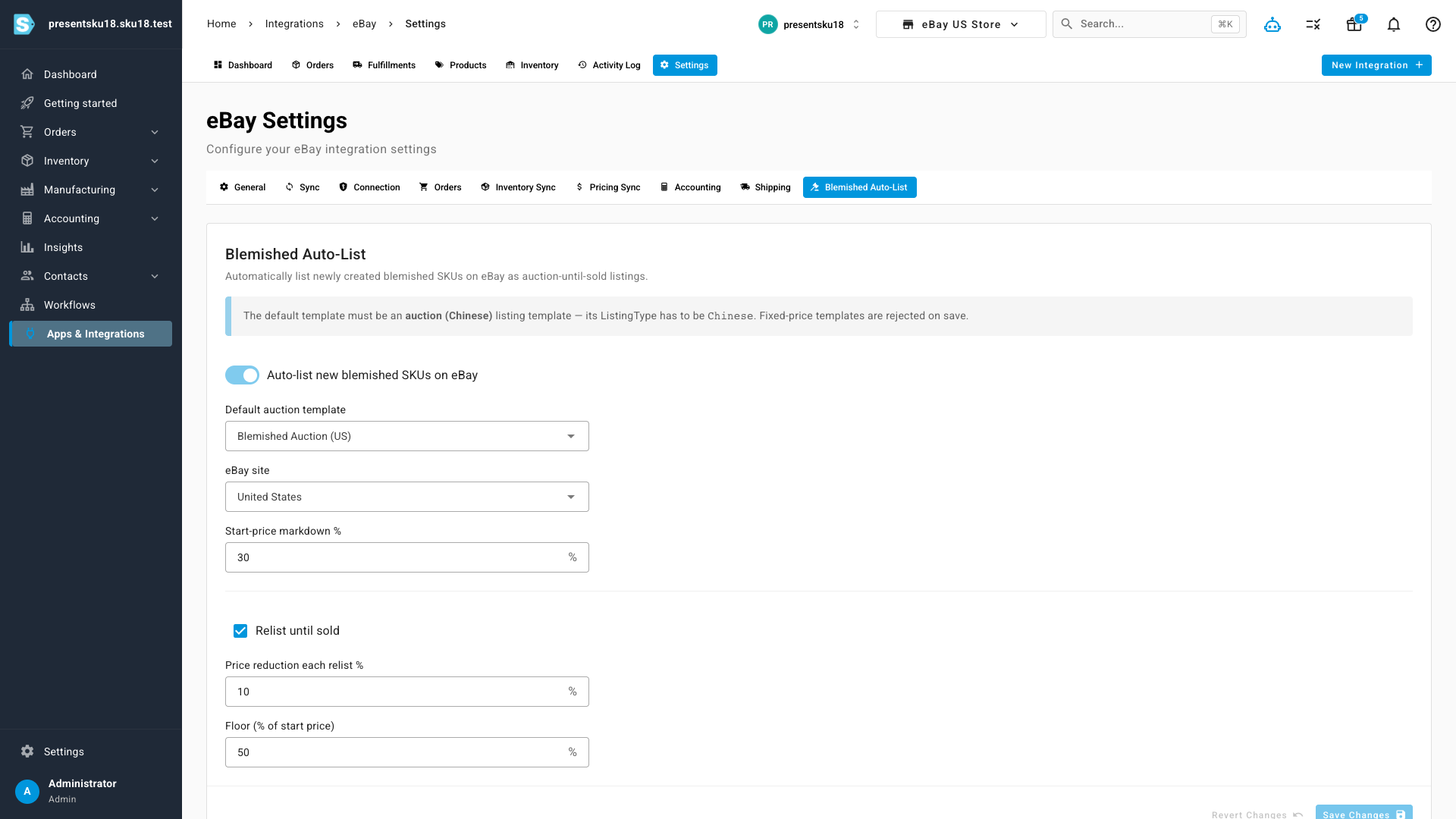Click the Inventory box icon in sidebar

click(27, 161)
